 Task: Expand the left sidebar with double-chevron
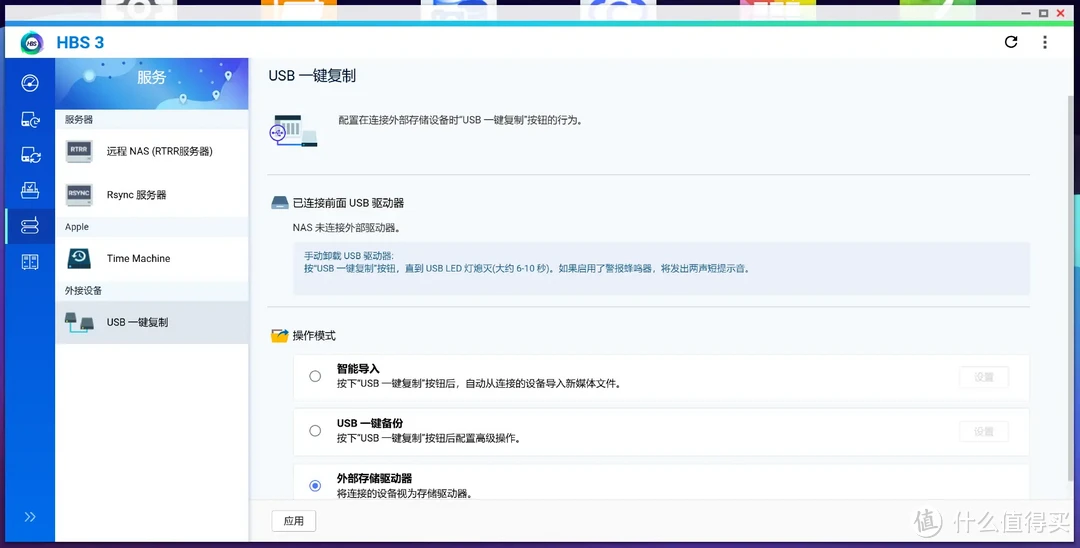click(30, 517)
